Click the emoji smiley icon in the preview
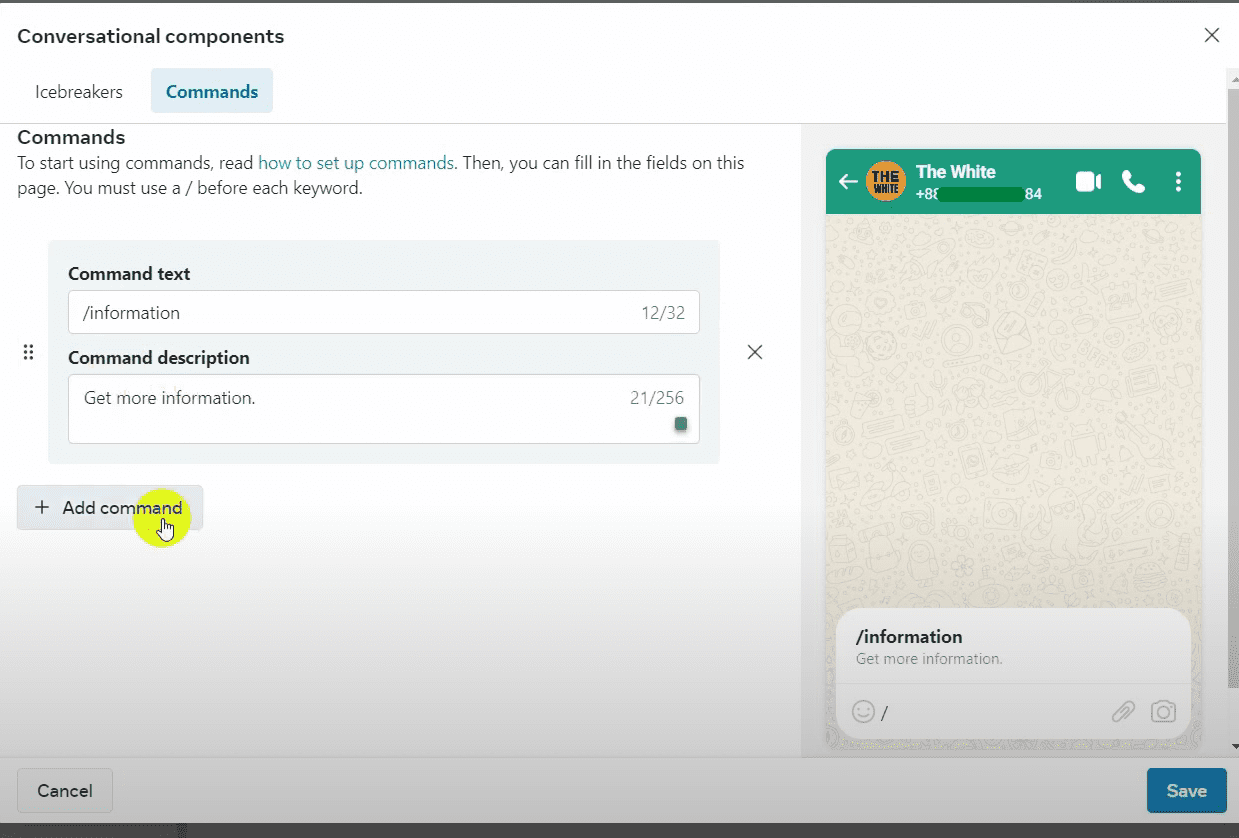This screenshot has width=1239, height=838. [x=863, y=711]
